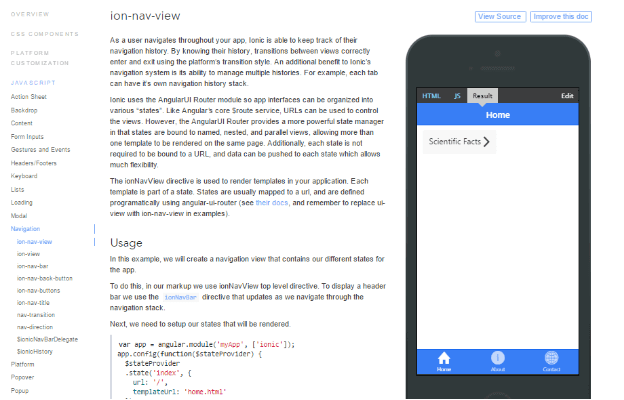The width and height of the screenshot is (624, 400).
Task: Select ion-view in the sidebar
Action: click(28, 254)
